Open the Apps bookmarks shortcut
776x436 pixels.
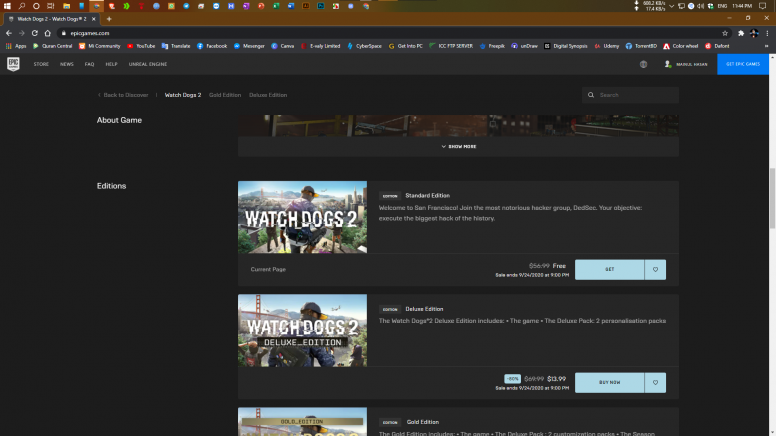tap(16, 46)
